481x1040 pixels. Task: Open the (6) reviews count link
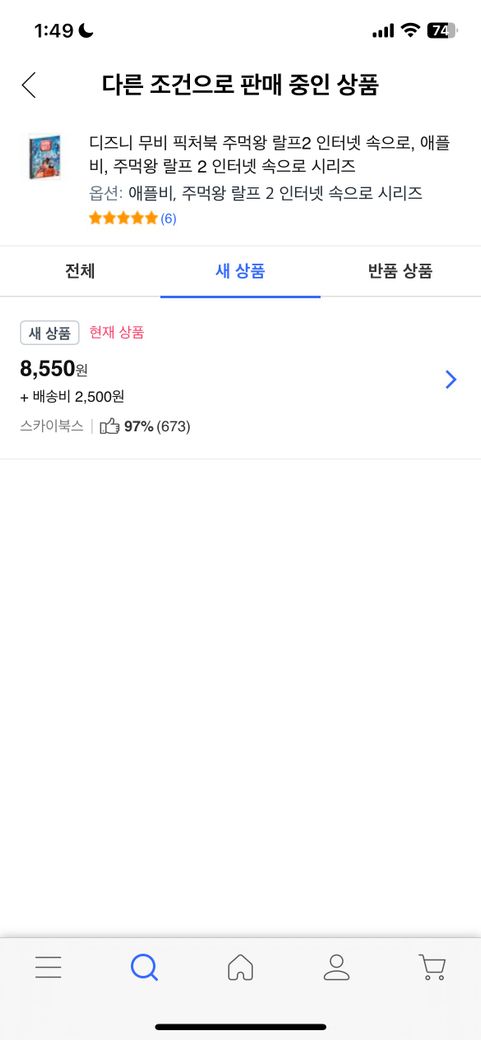click(x=169, y=218)
